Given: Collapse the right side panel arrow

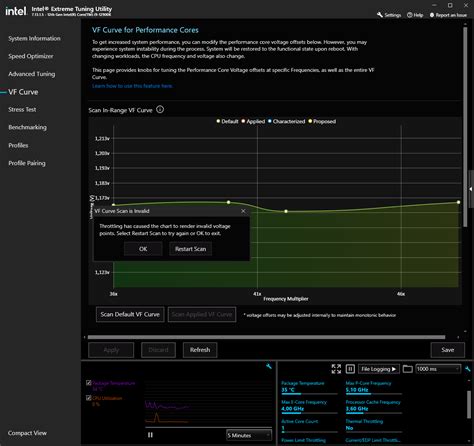Looking at the screenshot, I should tap(471, 189).
